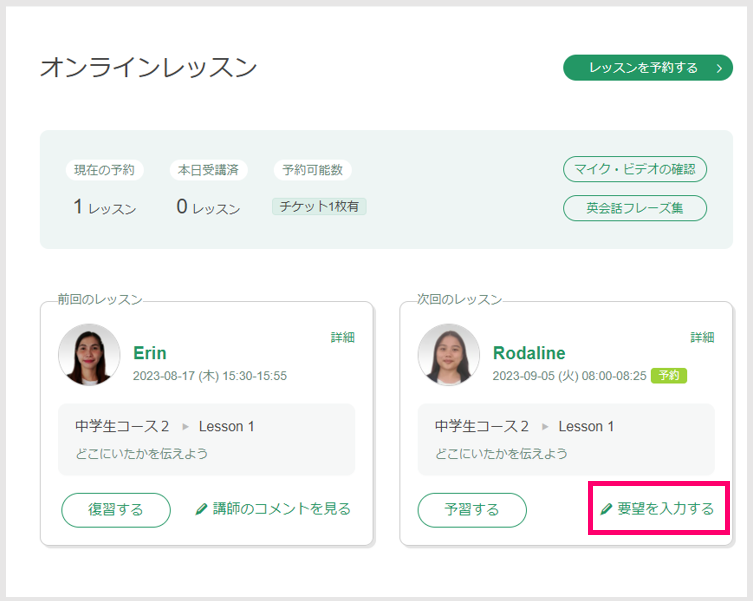
Task: Click the pencil icon beside 講師のコメントを見る
Action: pos(201,509)
